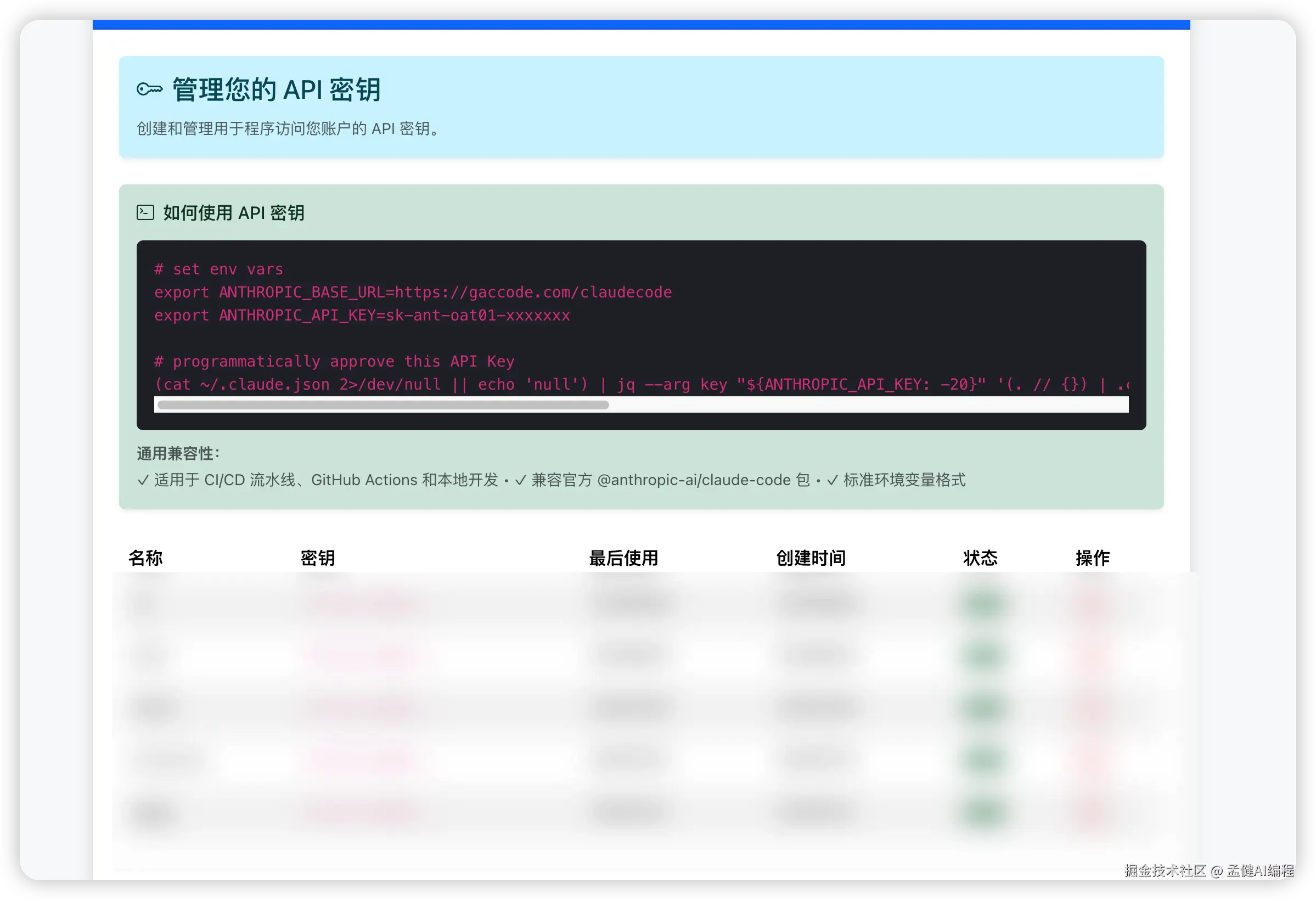Sort by the 名称 column header
1316x900 pixels.
click(x=145, y=558)
